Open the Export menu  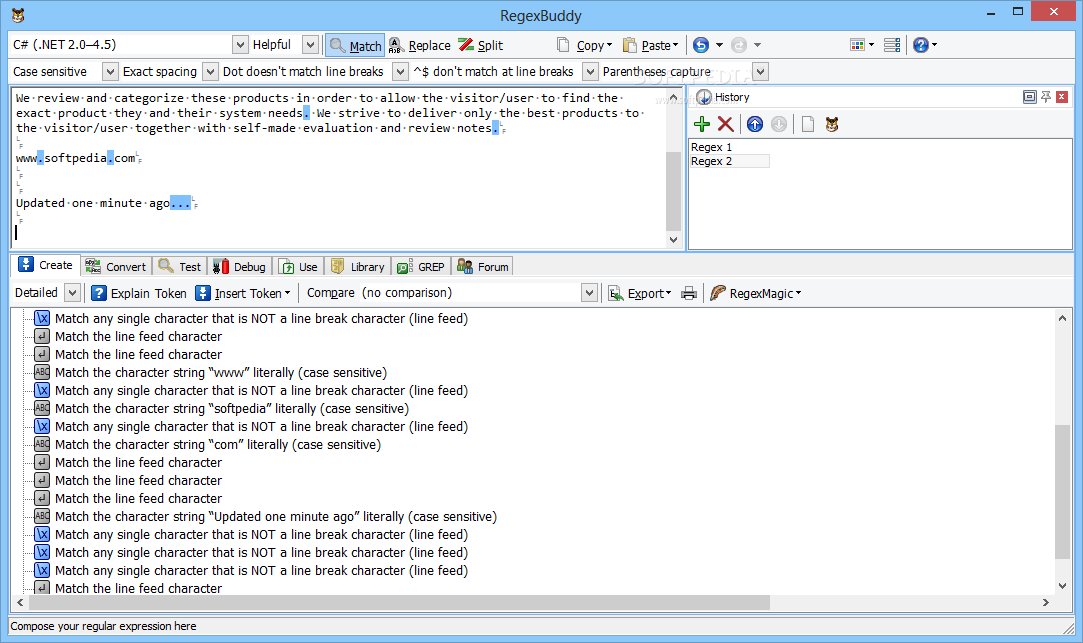[640, 294]
